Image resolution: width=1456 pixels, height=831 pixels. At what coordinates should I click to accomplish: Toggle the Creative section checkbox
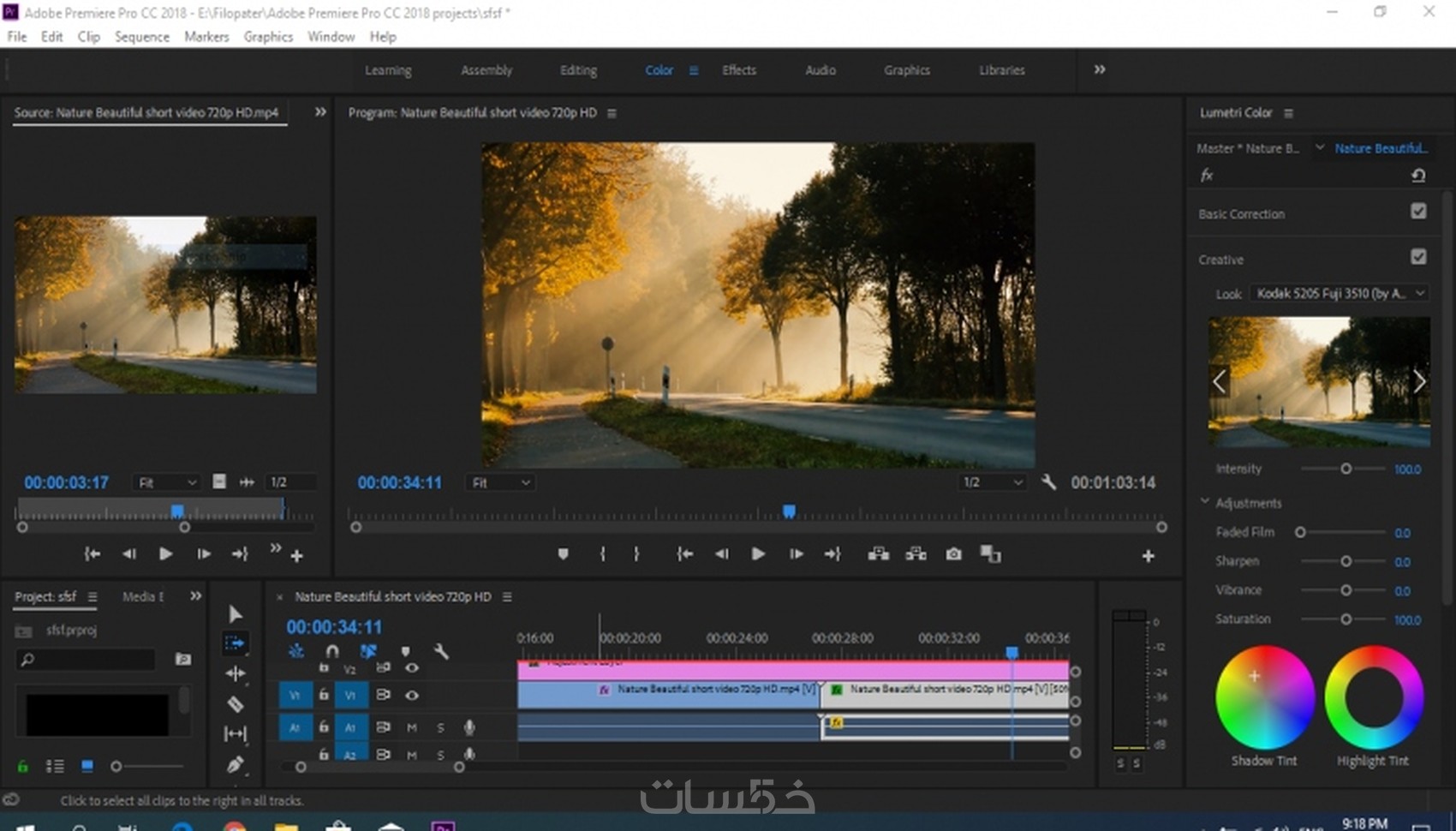point(1418,257)
